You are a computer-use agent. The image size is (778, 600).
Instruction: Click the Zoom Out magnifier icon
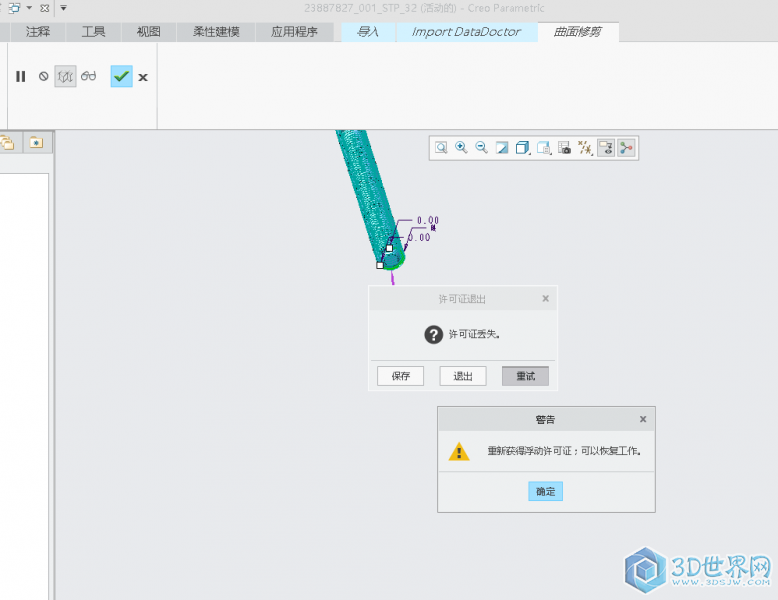tap(481, 148)
